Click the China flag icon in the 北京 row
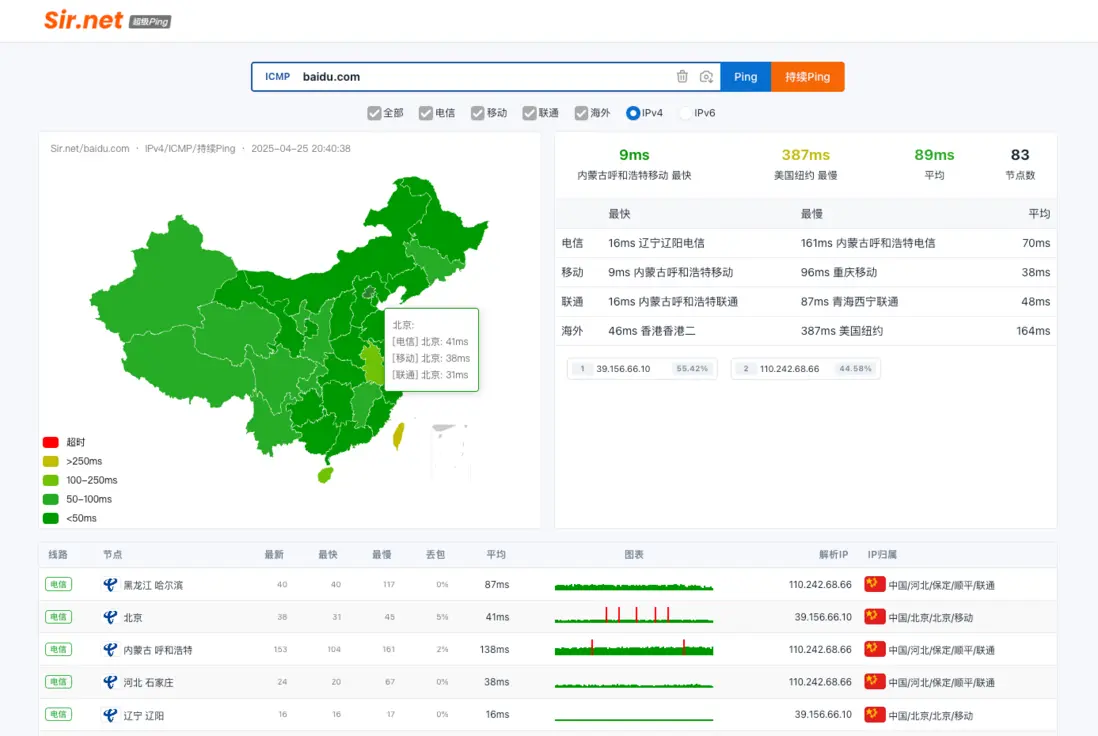 (x=874, y=617)
